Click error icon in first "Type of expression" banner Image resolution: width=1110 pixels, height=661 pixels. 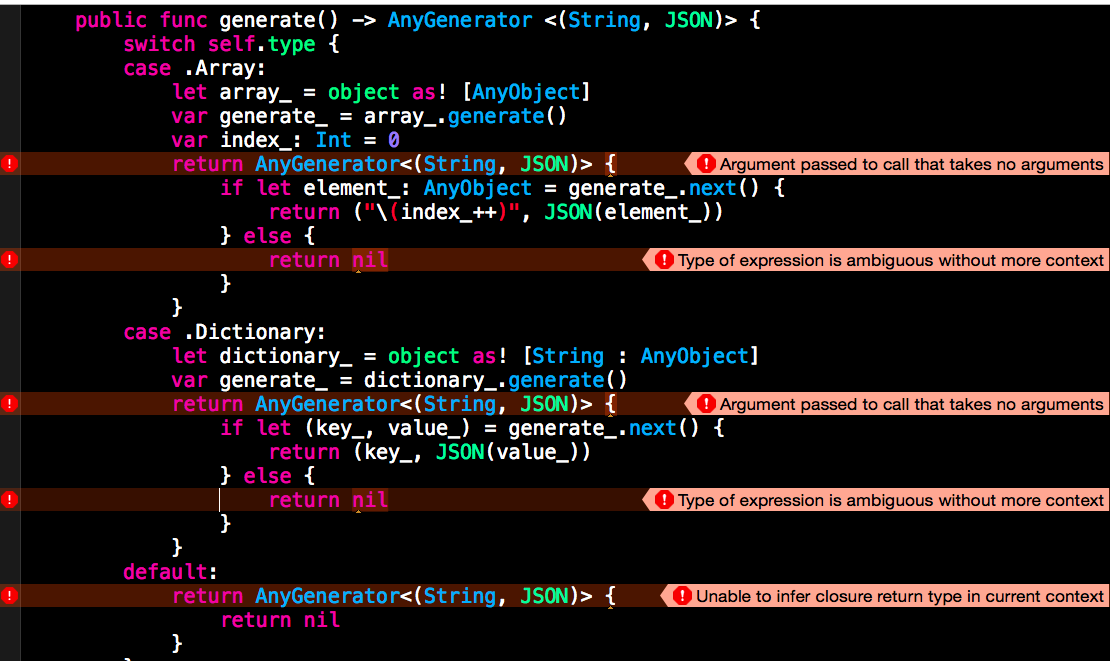(664, 260)
